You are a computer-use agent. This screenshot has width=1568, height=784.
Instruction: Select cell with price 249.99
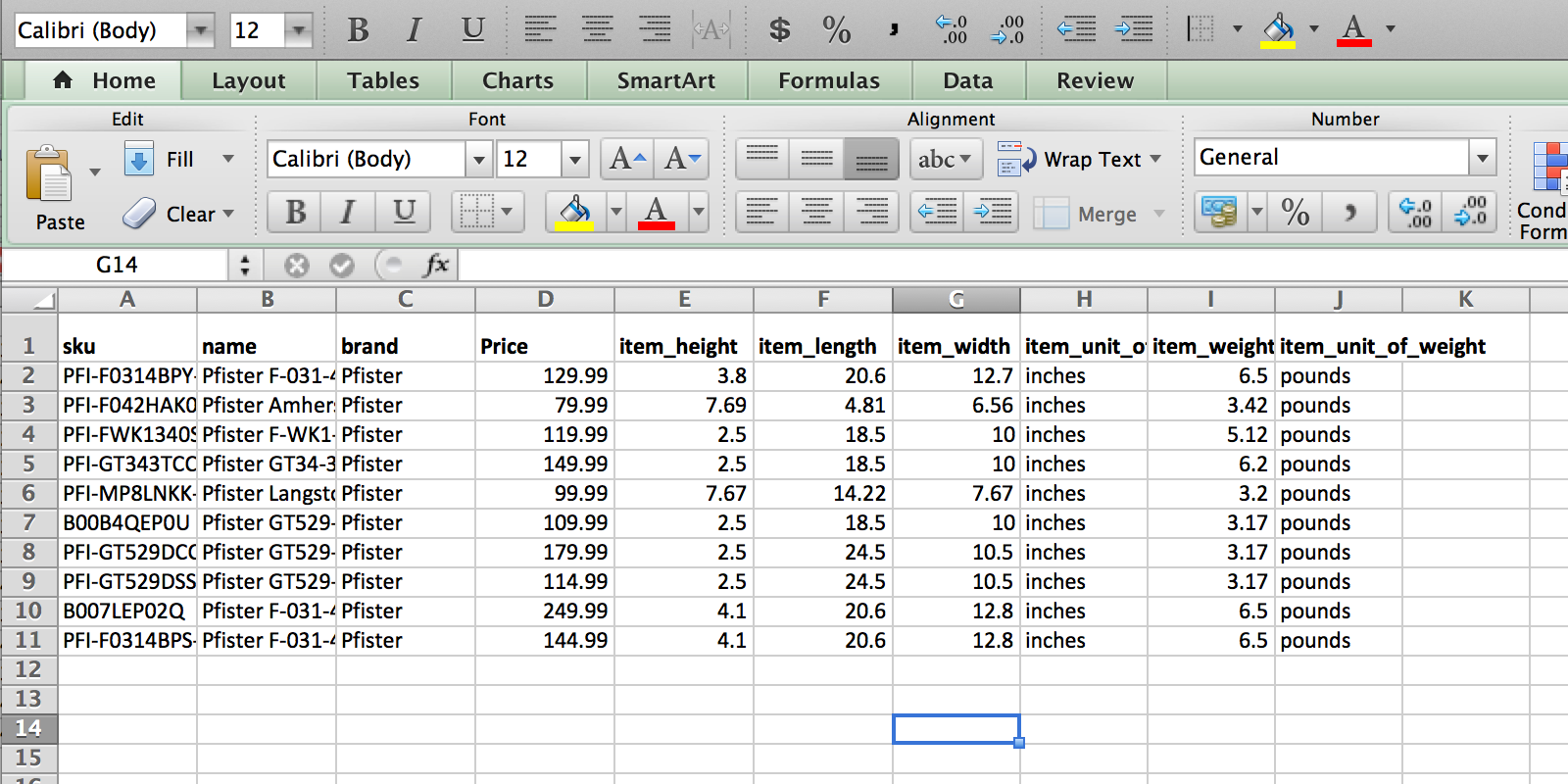545,612
